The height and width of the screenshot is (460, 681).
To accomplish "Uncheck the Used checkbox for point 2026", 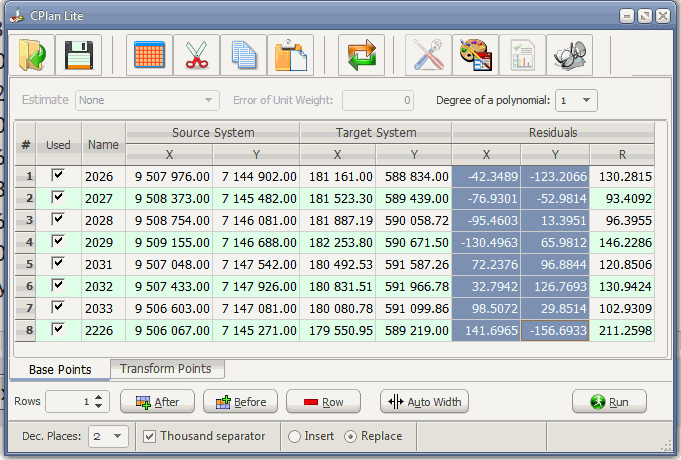I will point(58,176).
